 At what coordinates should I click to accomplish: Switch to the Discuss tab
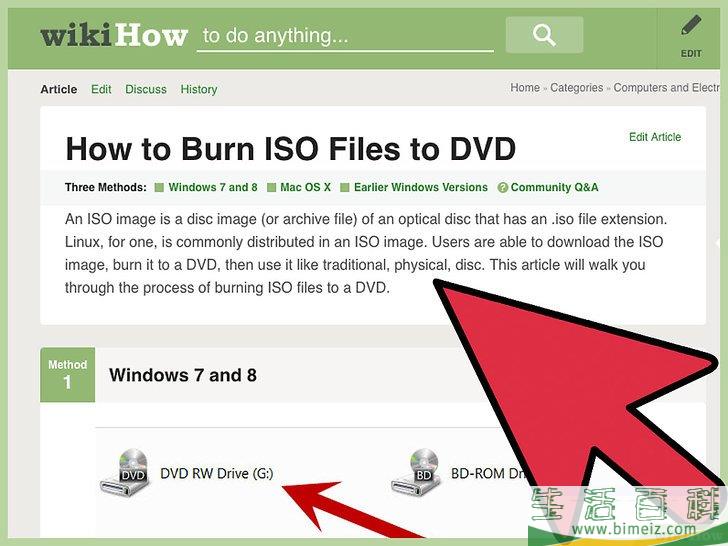click(x=146, y=89)
